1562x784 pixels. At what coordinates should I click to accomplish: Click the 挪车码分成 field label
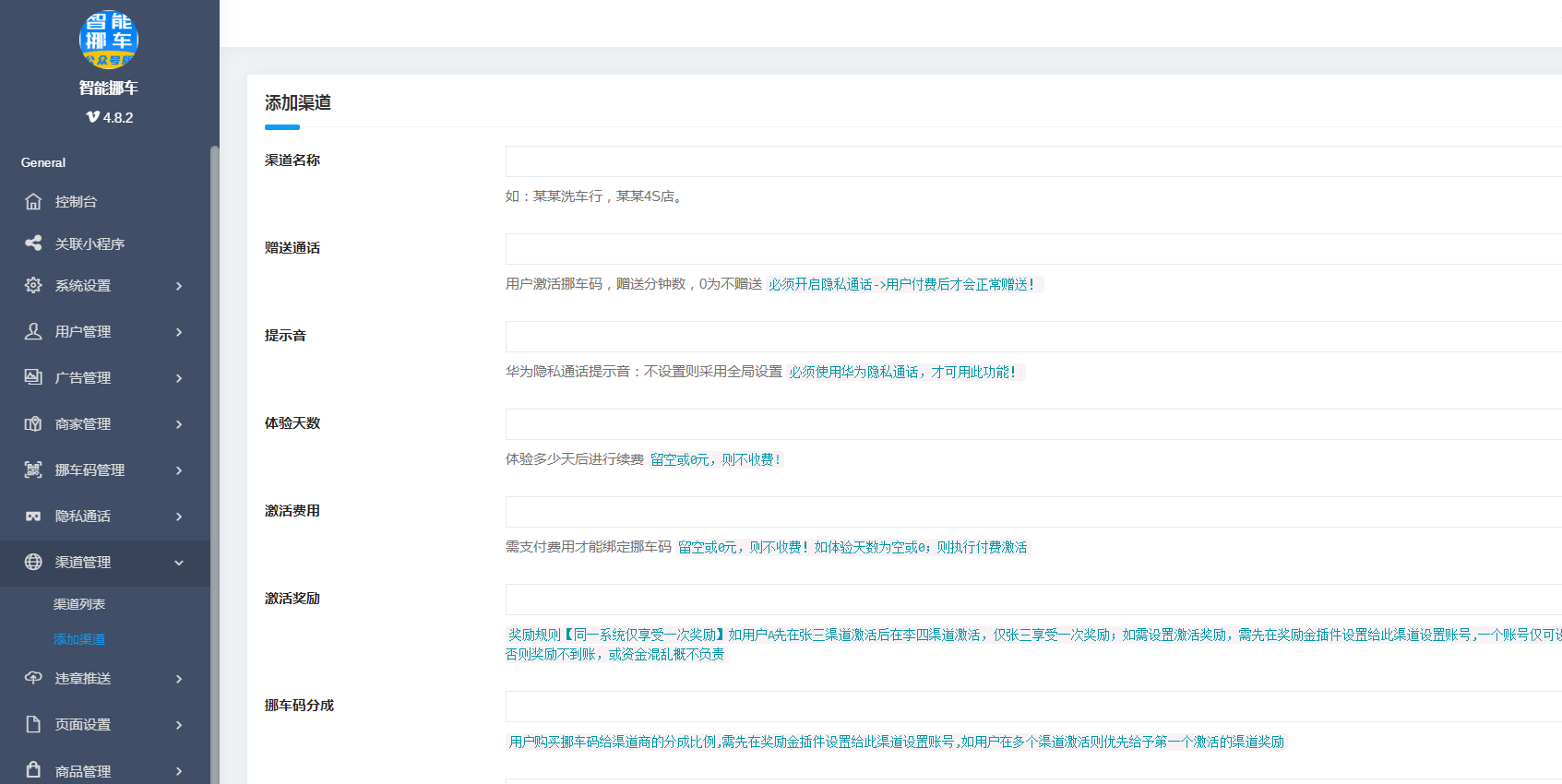click(299, 706)
